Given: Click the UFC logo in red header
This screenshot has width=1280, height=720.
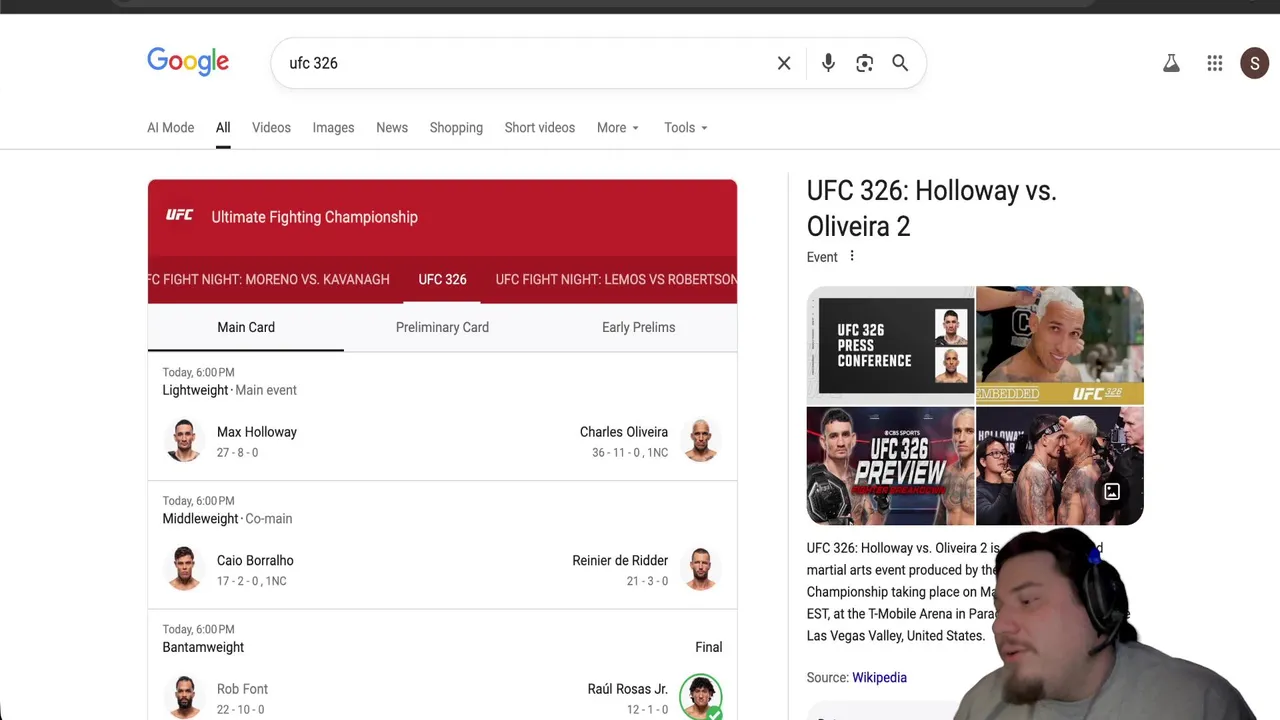Looking at the screenshot, I should pos(180,215).
